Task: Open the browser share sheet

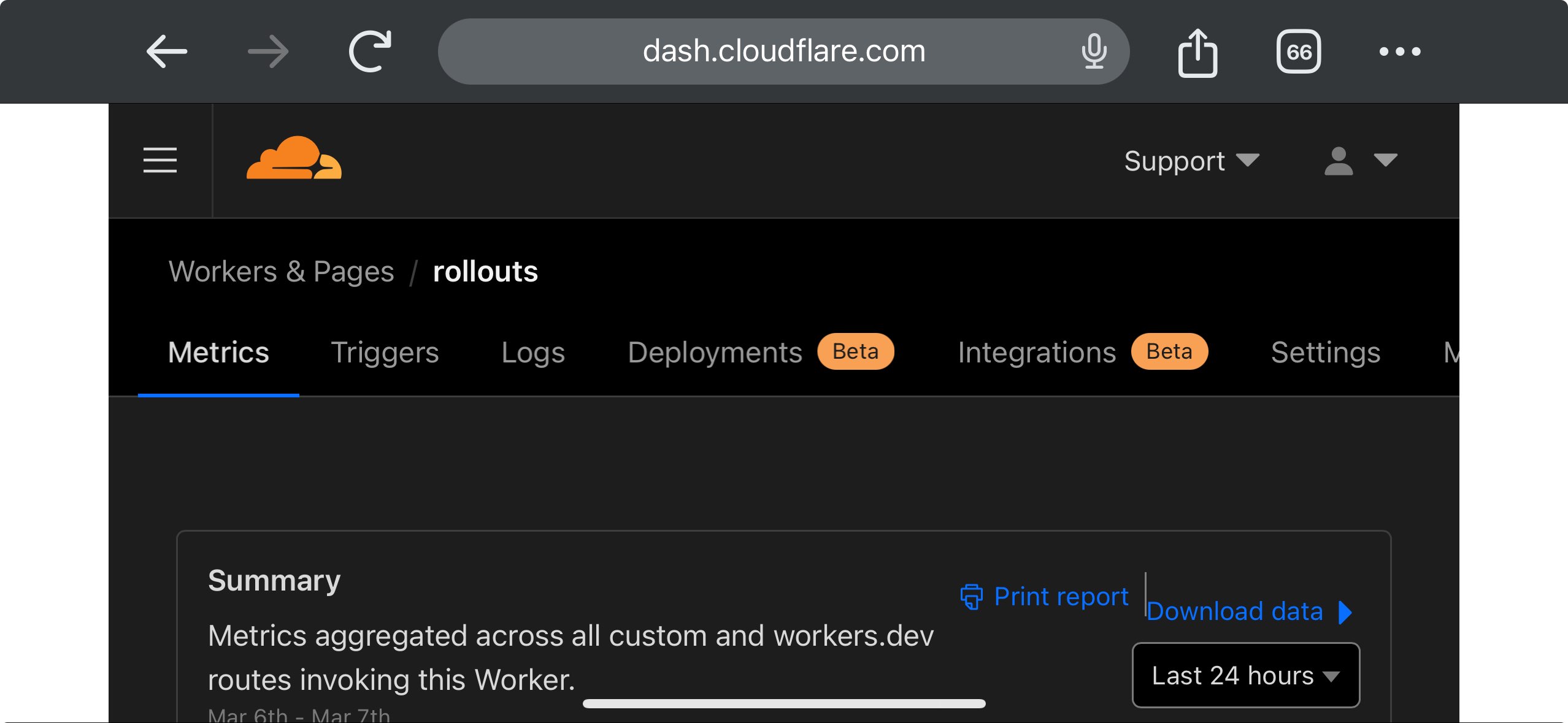Action: point(1197,51)
